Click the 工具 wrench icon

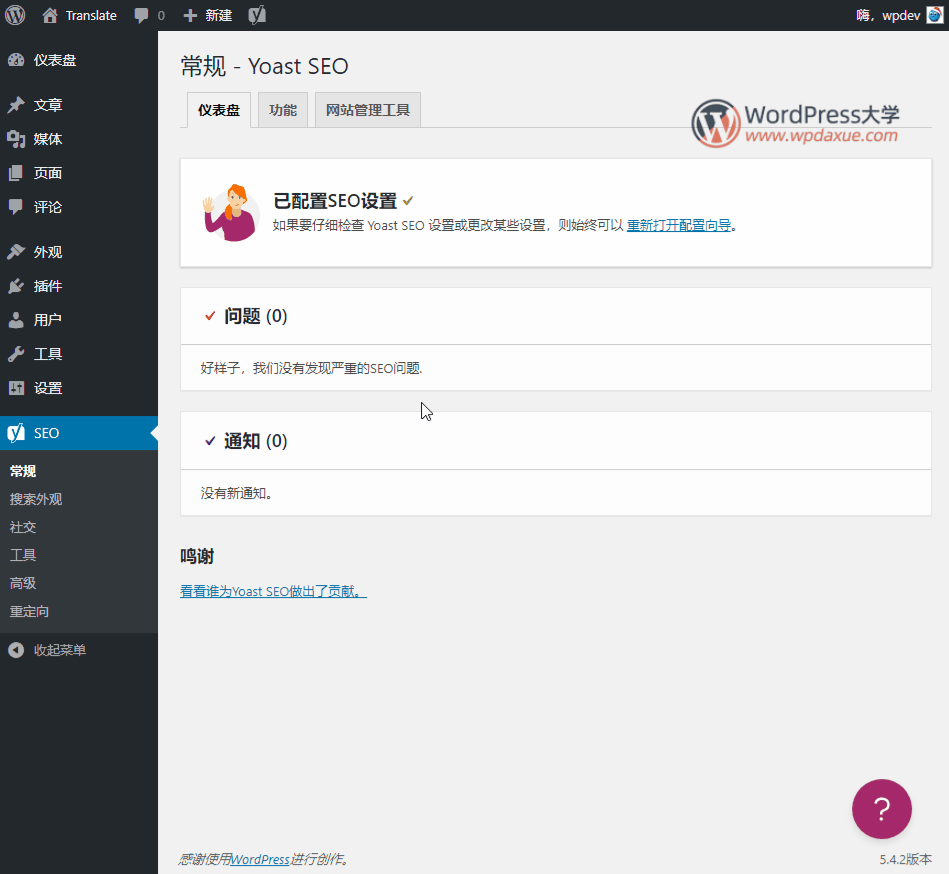click(x=16, y=354)
